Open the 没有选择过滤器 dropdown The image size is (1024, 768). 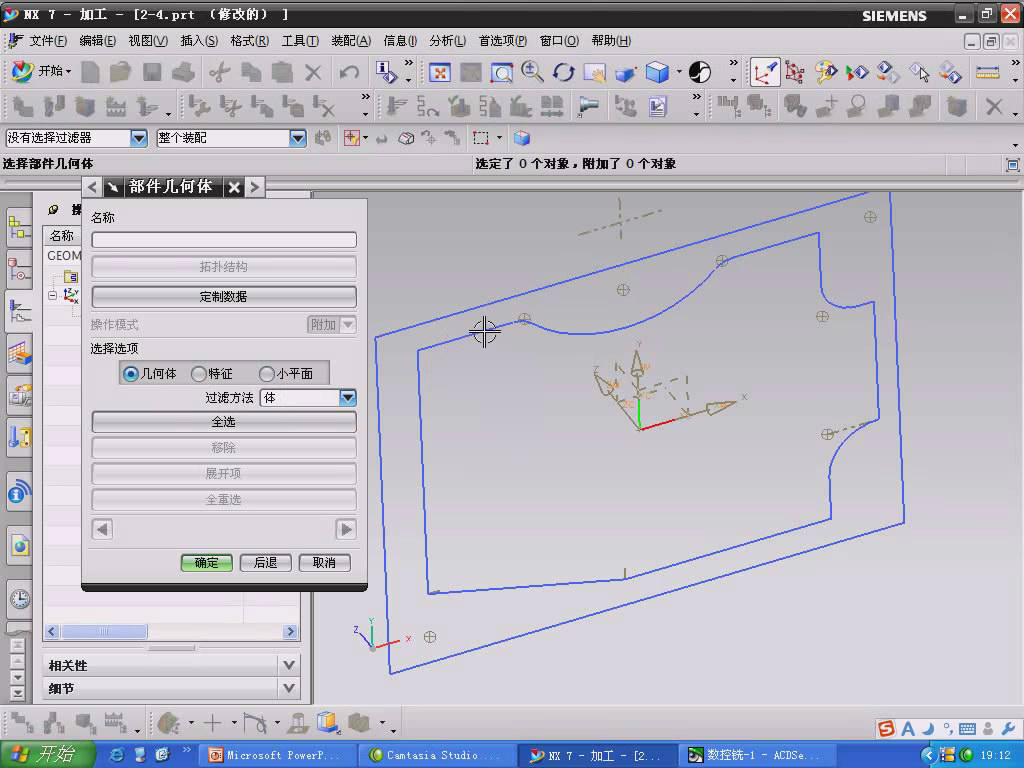click(138, 138)
